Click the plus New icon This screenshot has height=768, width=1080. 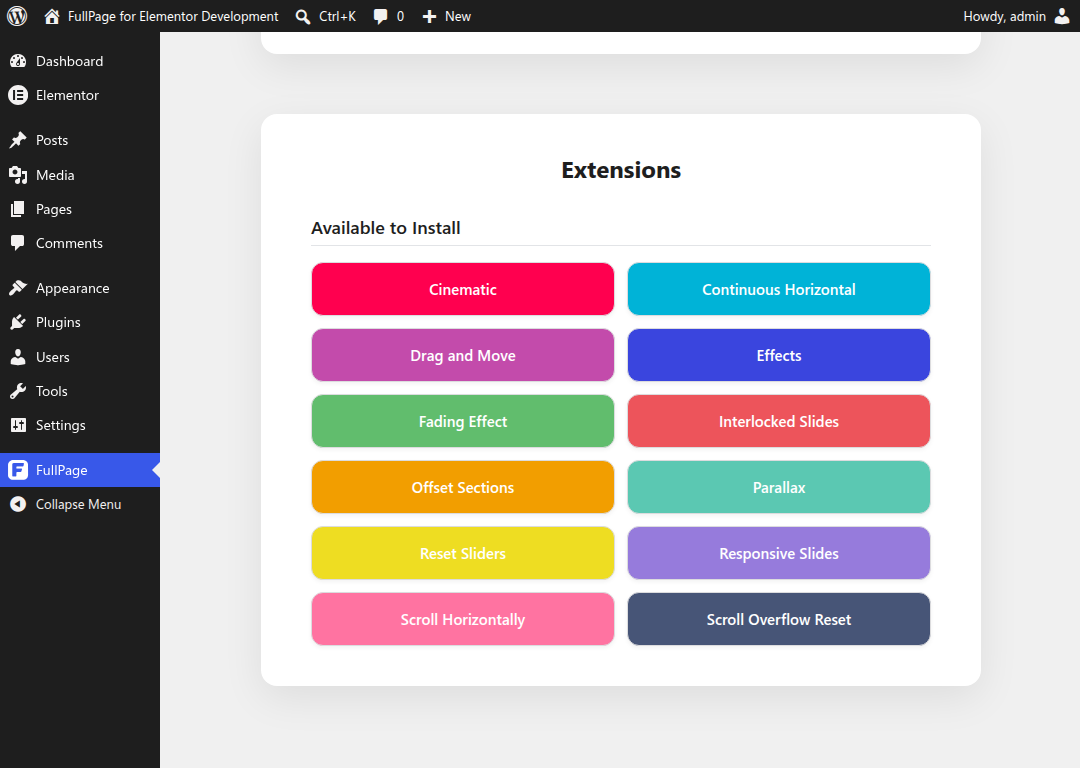coord(429,17)
